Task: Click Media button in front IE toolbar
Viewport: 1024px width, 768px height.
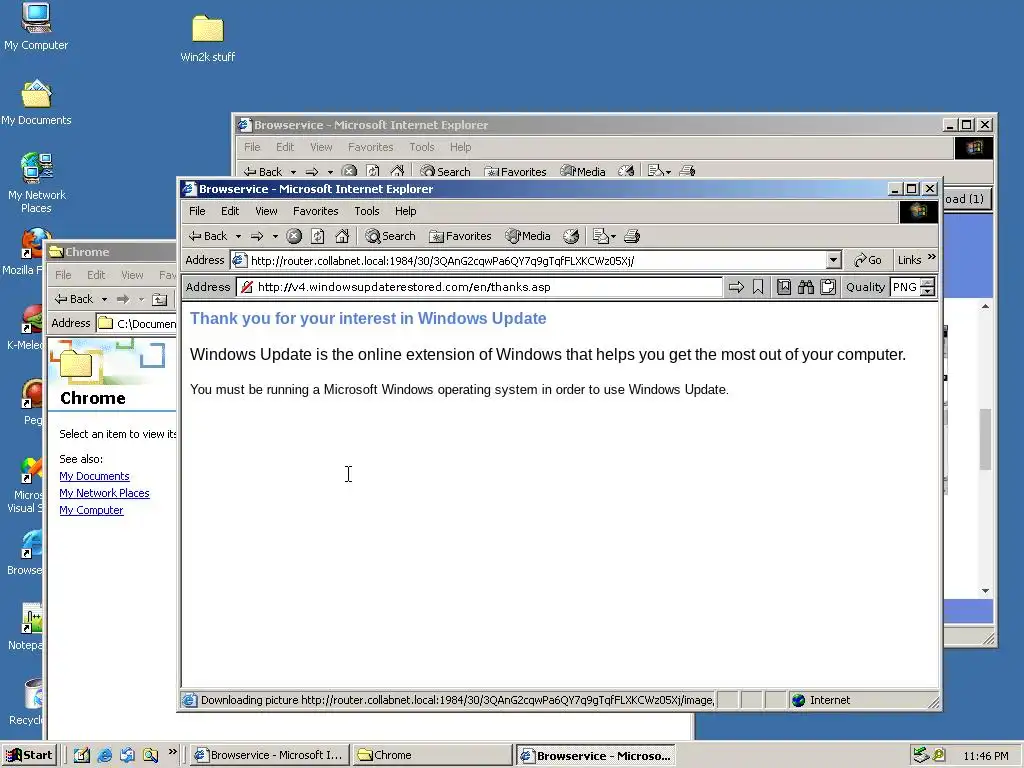Action: point(528,236)
